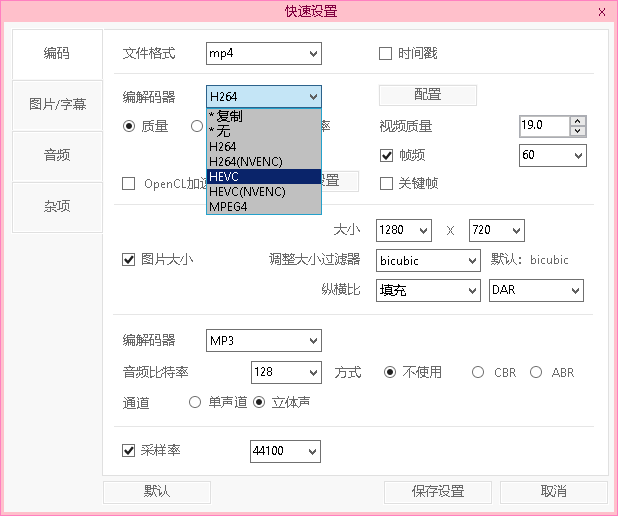The height and width of the screenshot is (516, 618).
Task: Select the 单声道 radio button
Action: coord(195,402)
